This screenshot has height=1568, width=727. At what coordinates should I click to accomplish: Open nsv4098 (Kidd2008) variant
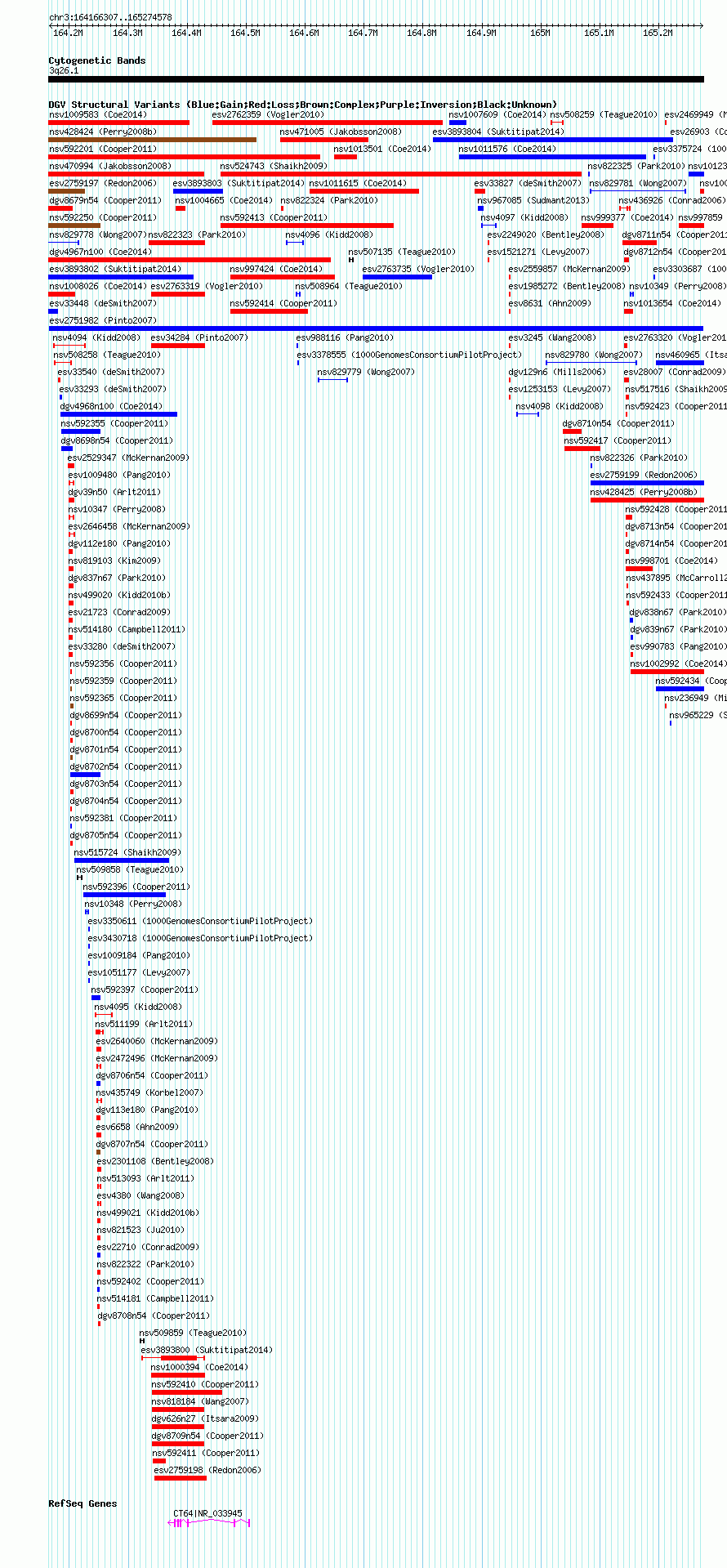pyautogui.click(x=560, y=406)
